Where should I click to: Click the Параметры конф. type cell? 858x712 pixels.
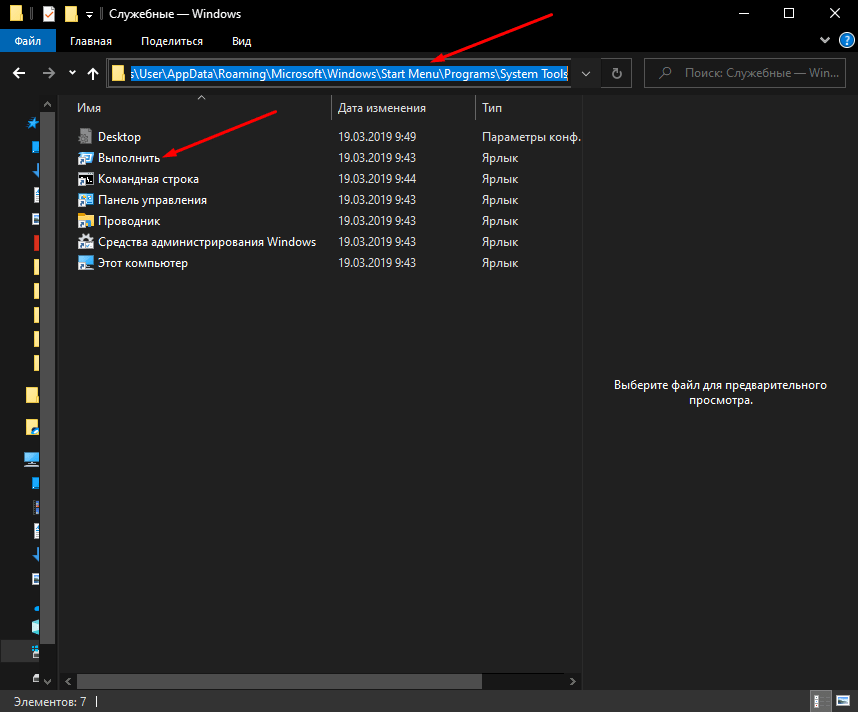click(531, 137)
